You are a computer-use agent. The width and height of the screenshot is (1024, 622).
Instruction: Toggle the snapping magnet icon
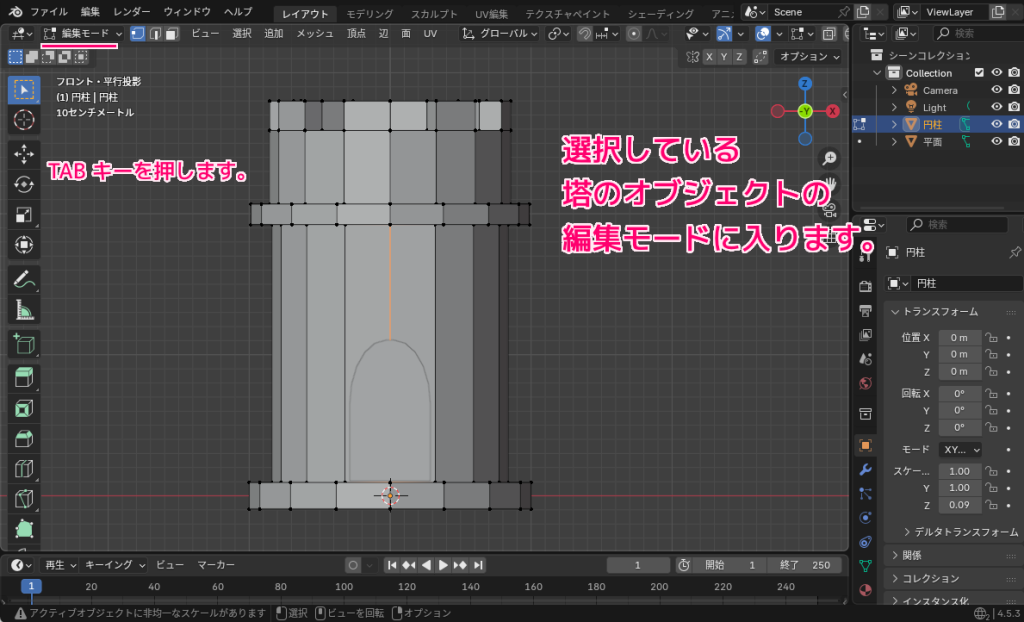(x=585, y=33)
